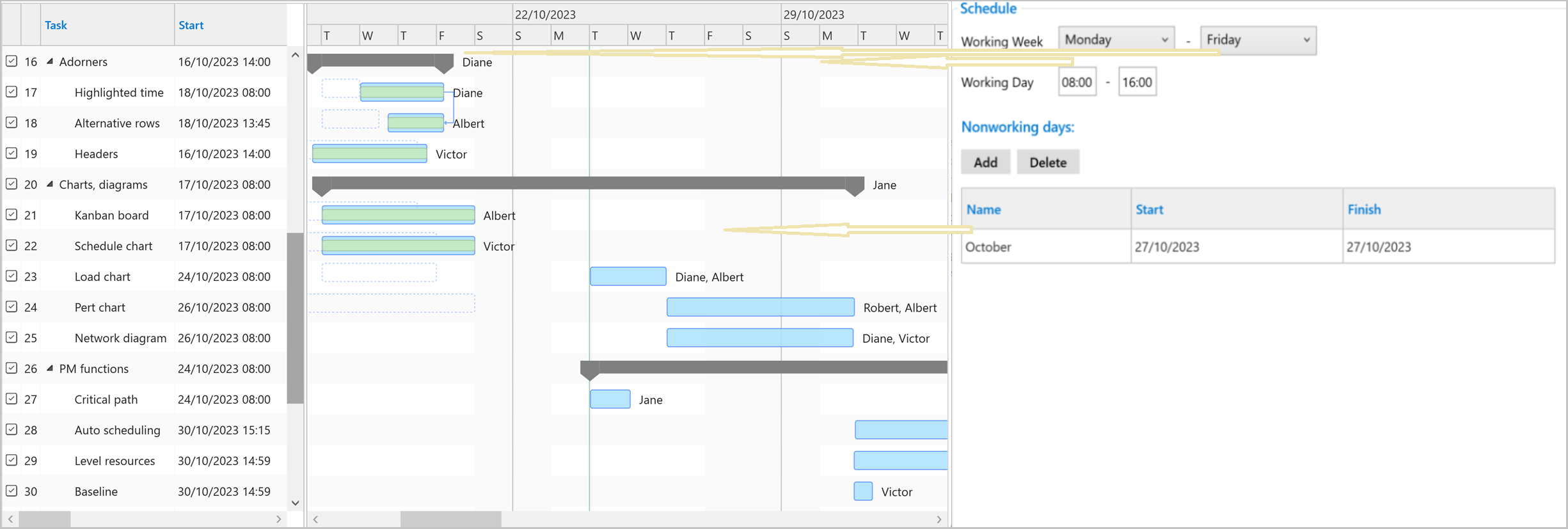The width and height of the screenshot is (1568, 529).
Task: Toggle checkbox for Baseline task
Action: [12, 491]
